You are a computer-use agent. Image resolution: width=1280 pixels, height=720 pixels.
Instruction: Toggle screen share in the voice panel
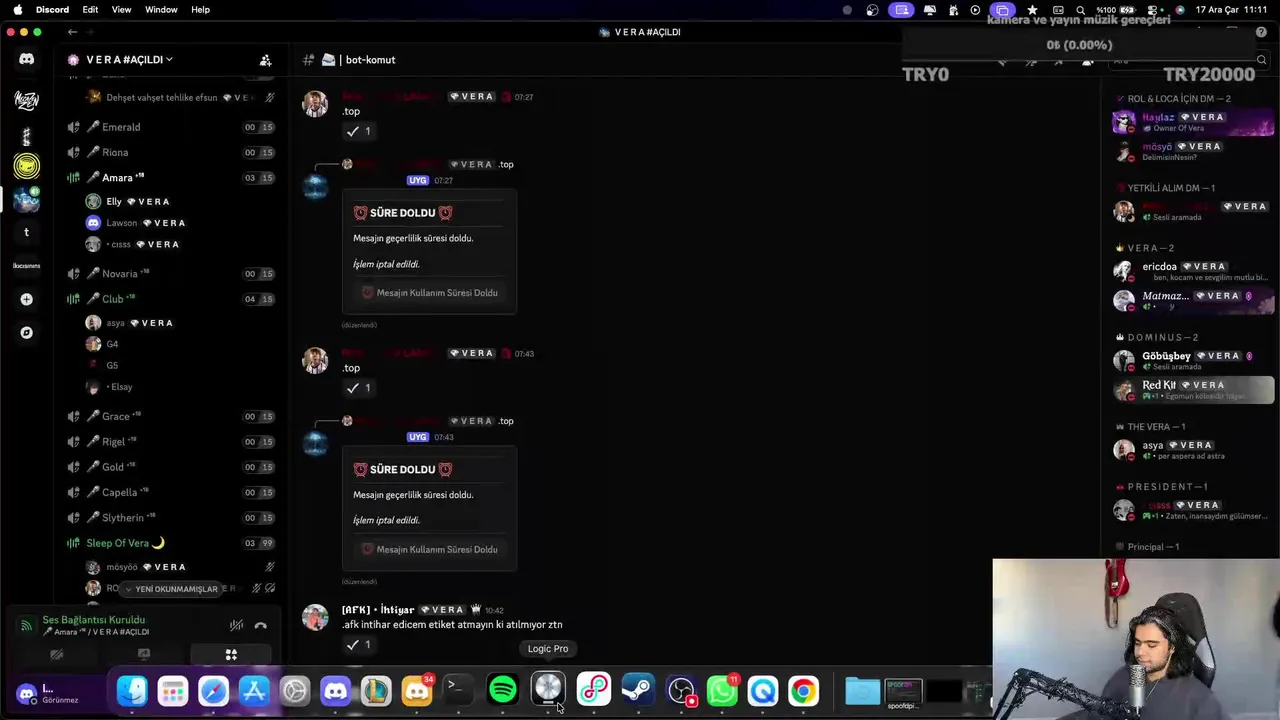[x=143, y=655]
